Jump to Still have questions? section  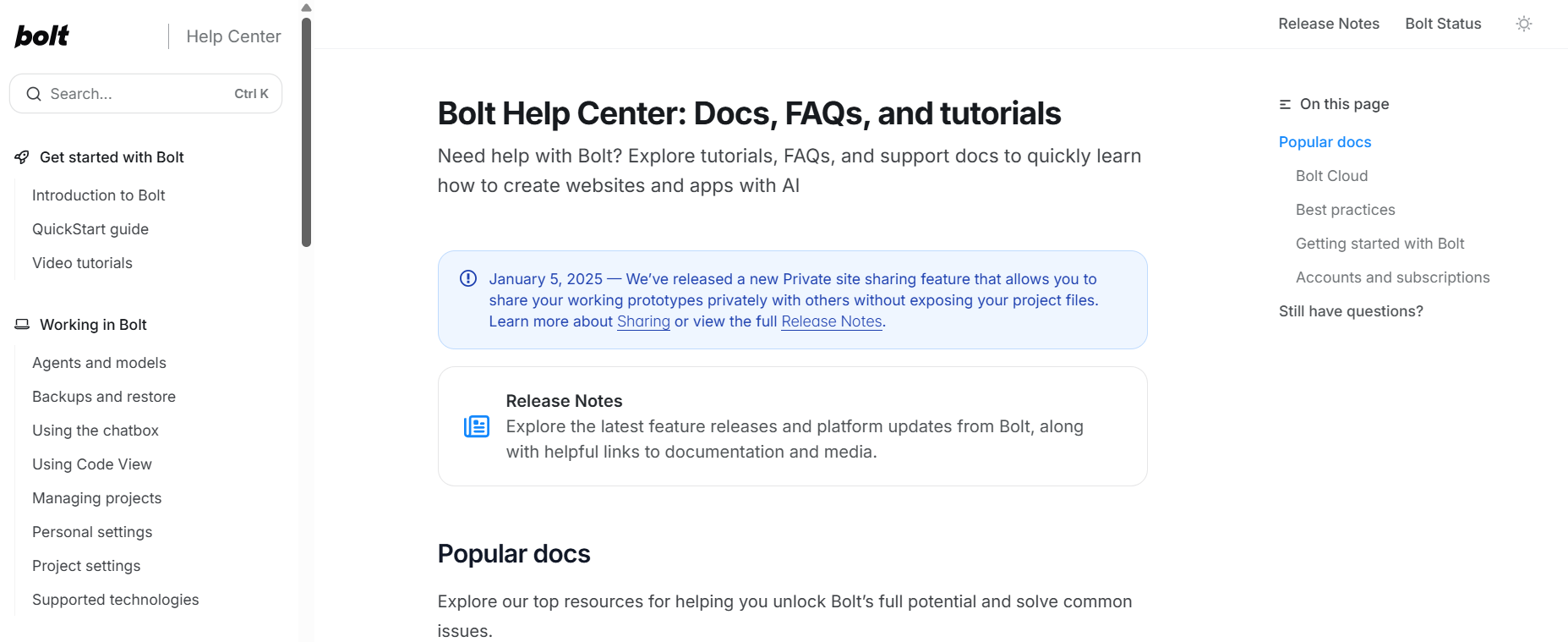tap(1351, 311)
